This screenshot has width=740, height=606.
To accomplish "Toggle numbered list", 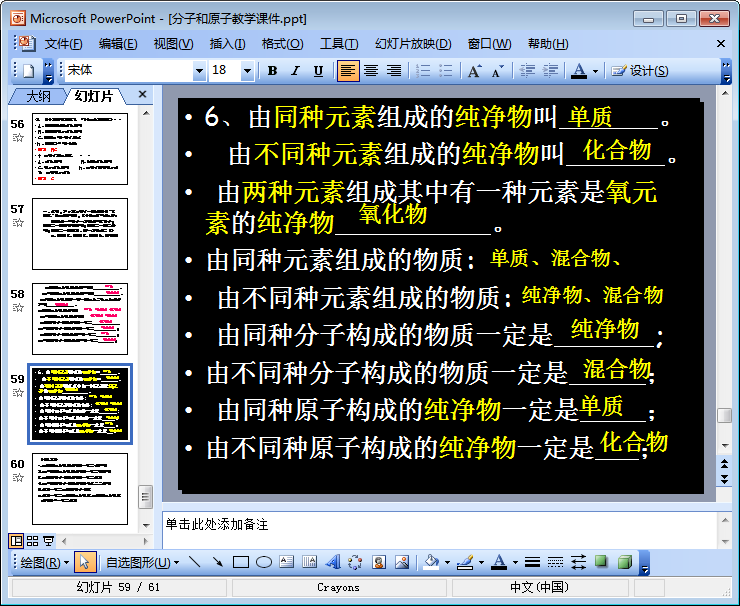I will click(423, 71).
